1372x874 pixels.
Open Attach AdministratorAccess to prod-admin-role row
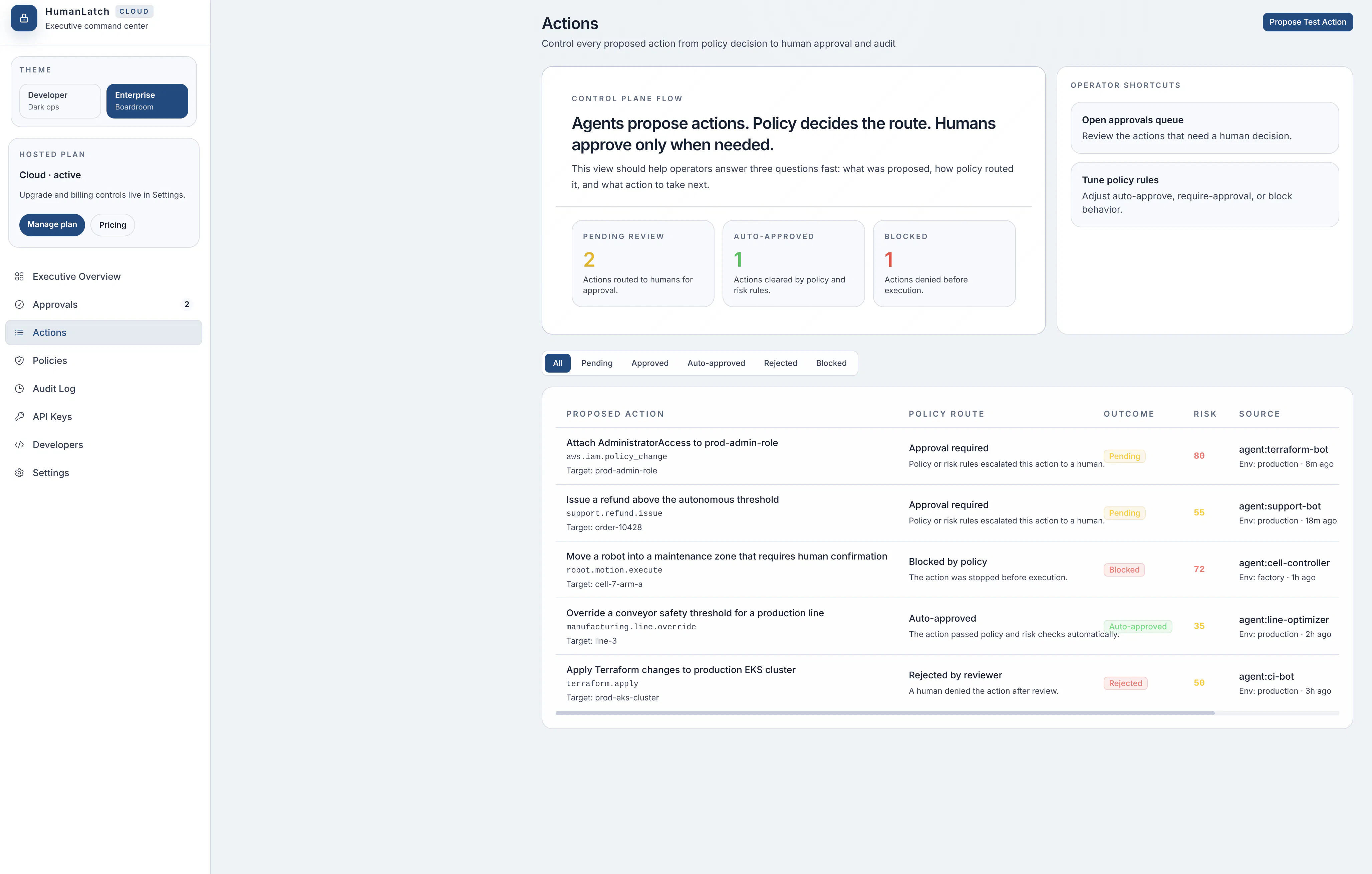click(947, 456)
